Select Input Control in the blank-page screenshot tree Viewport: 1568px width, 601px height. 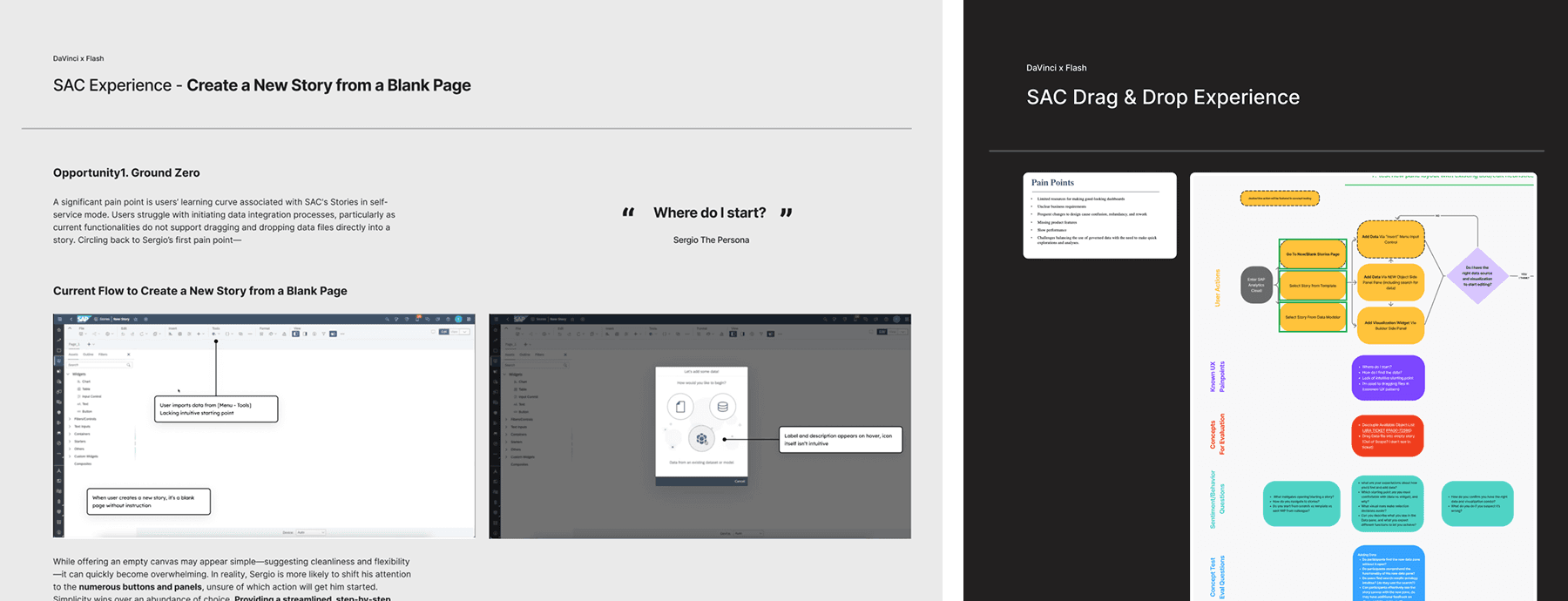90,396
